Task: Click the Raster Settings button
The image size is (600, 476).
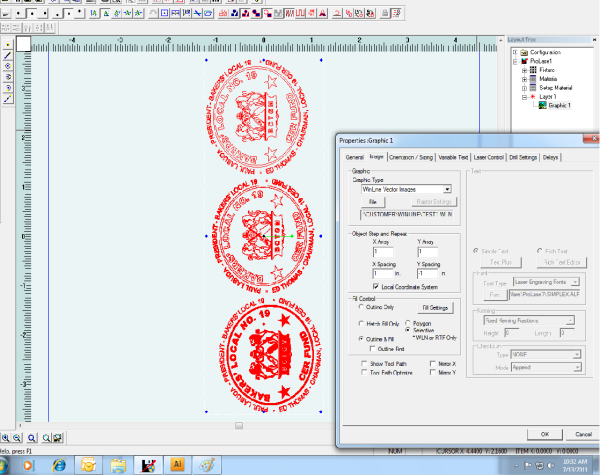Action: click(434, 202)
